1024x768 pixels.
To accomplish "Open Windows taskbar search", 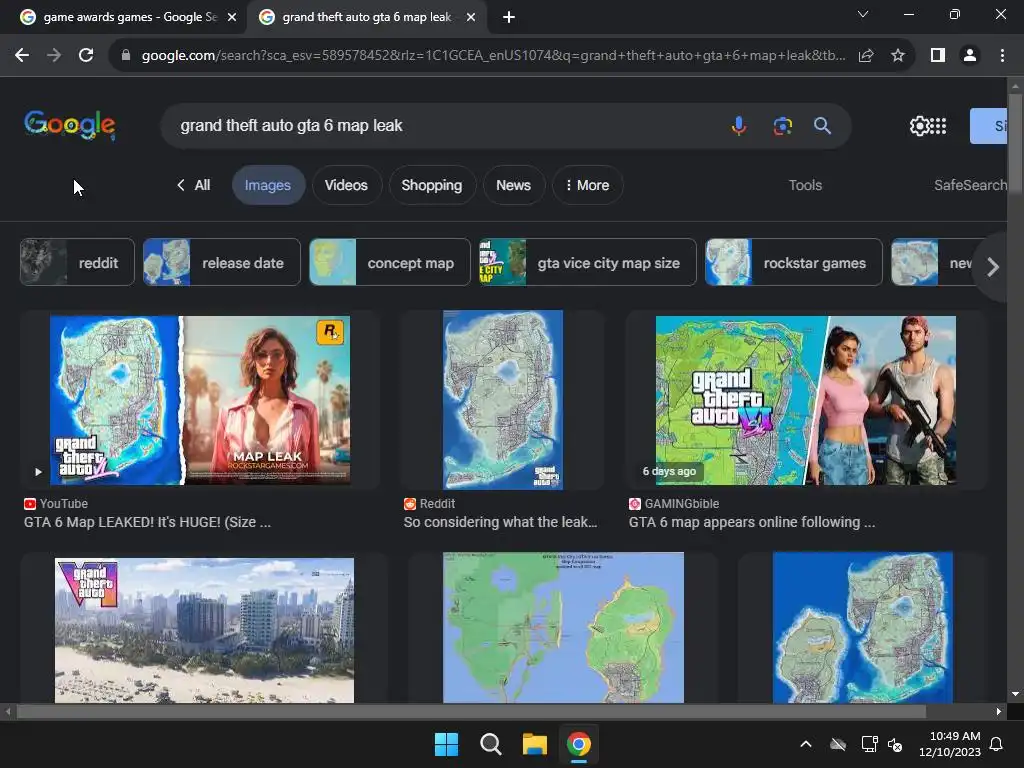I will pos(490,744).
